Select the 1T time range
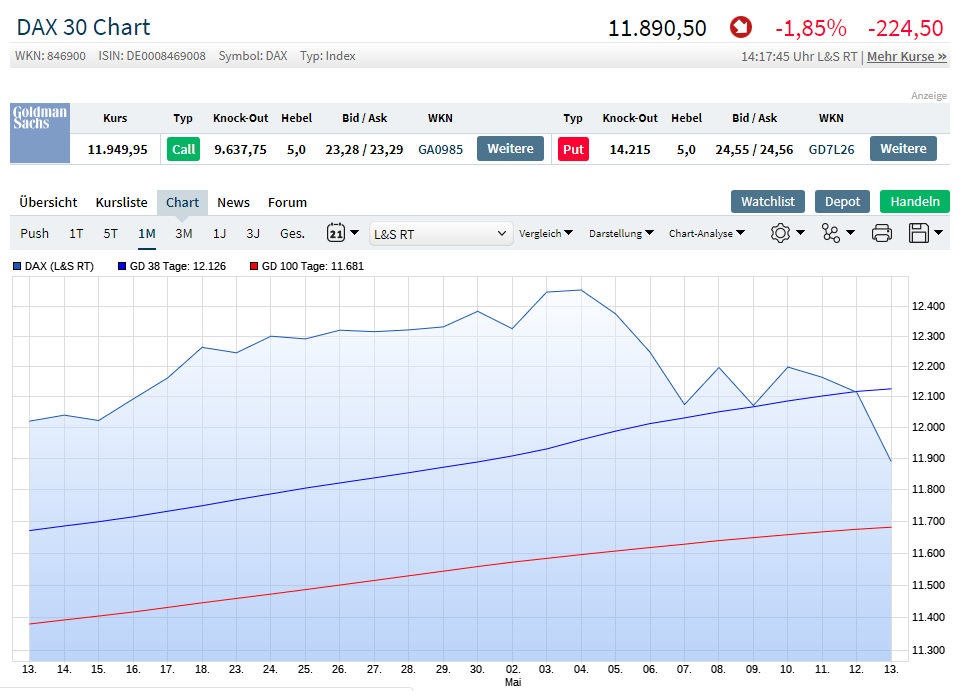Screen dimensions: 963x691 coord(76,233)
